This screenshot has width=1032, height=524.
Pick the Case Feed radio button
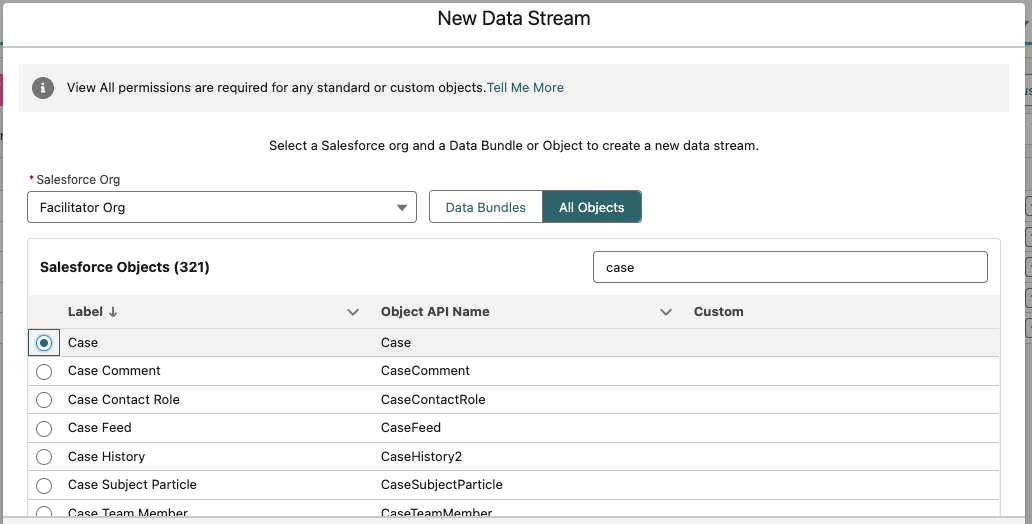point(44,428)
